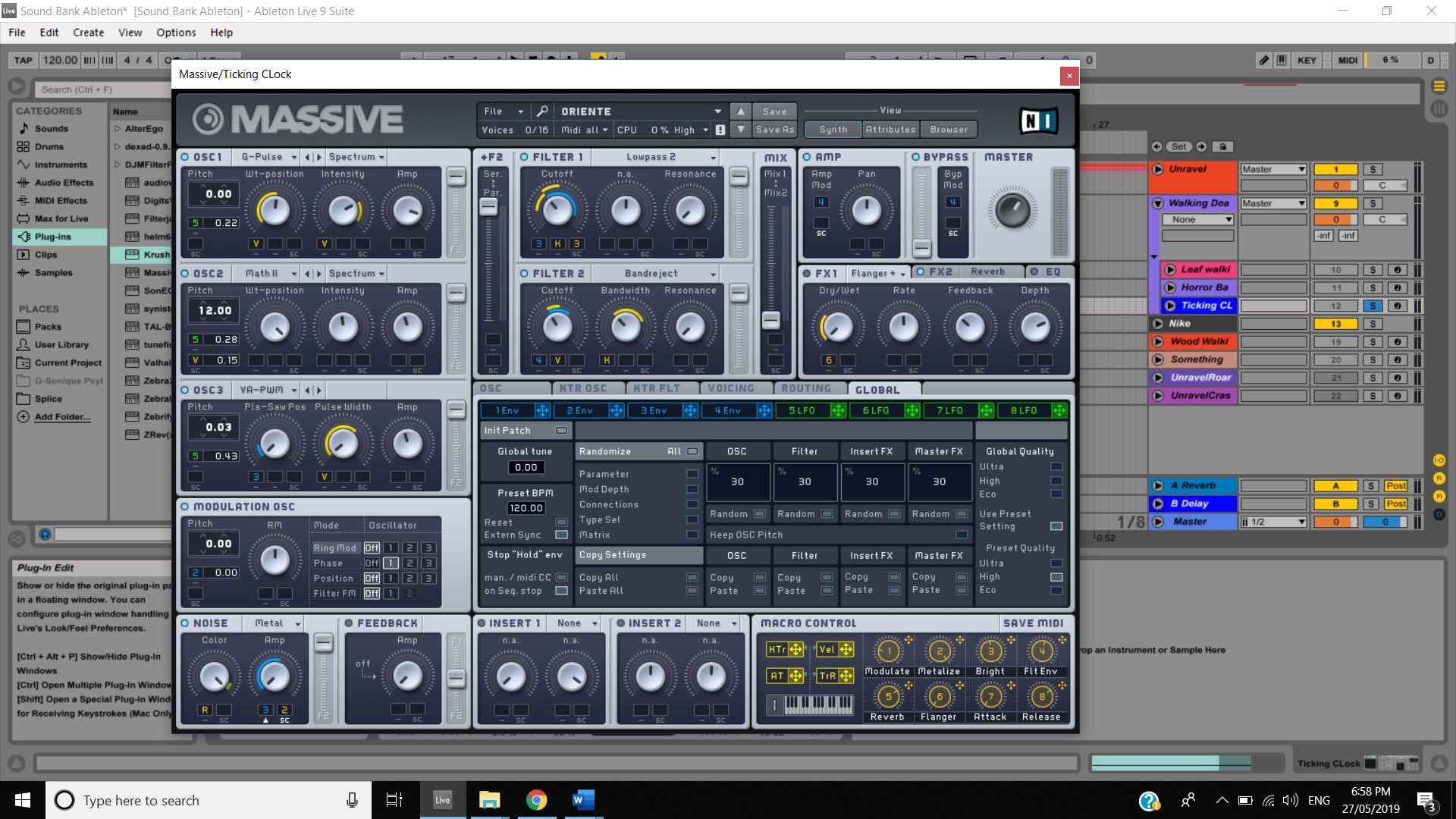The image size is (1456, 819).
Task: Click the next preset up arrow
Action: click(741, 111)
